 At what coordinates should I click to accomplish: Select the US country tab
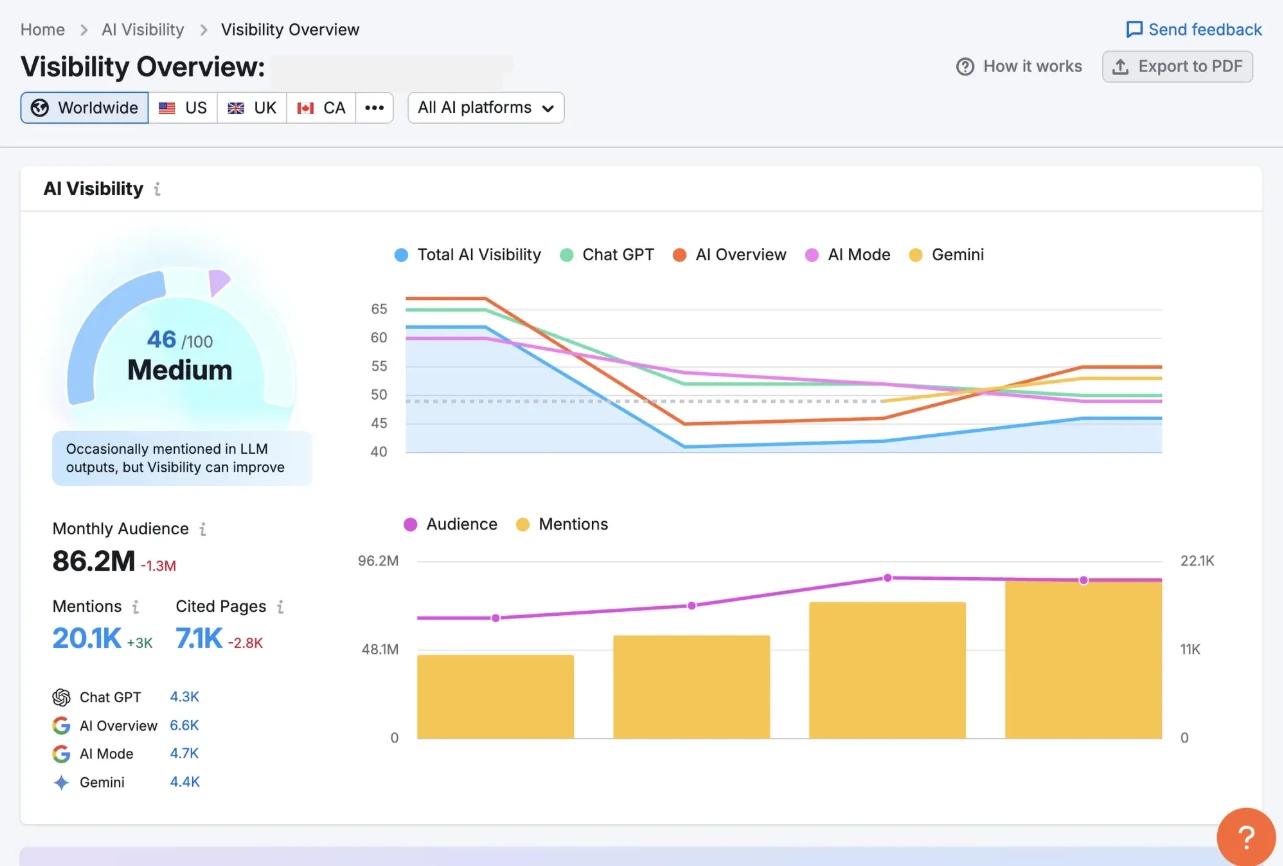pos(183,107)
